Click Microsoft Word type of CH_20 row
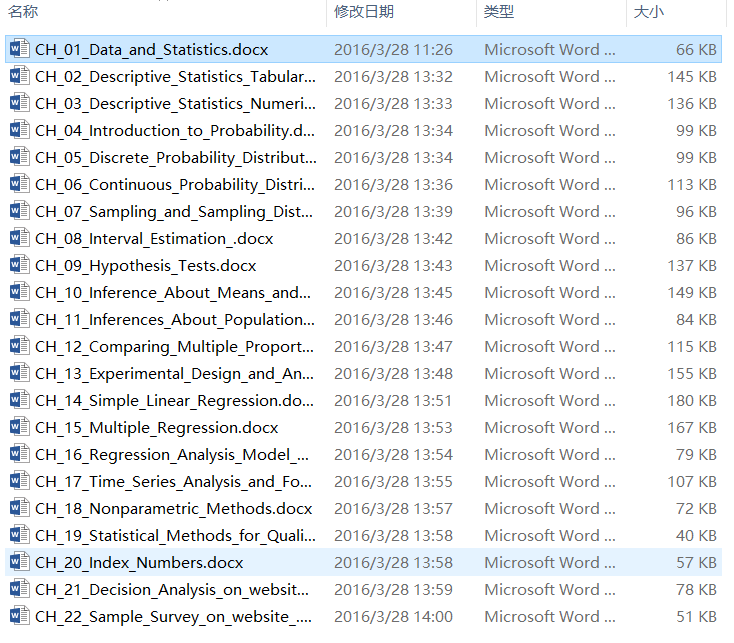Image resolution: width=734 pixels, height=643 pixels. tap(550, 563)
